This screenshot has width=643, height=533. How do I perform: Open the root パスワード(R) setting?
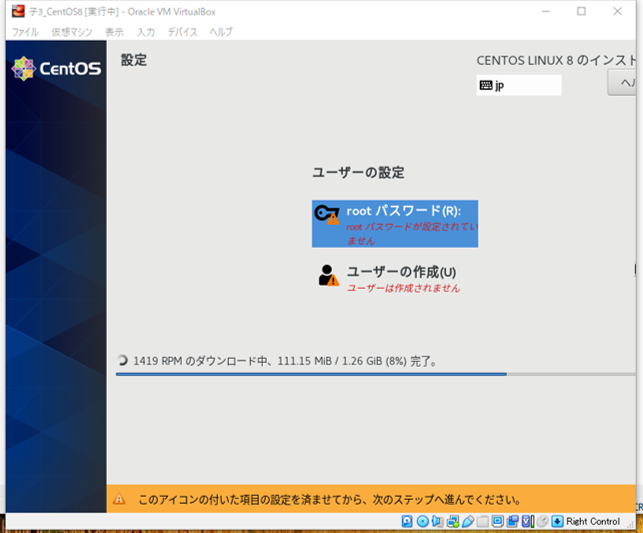pos(395,224)
